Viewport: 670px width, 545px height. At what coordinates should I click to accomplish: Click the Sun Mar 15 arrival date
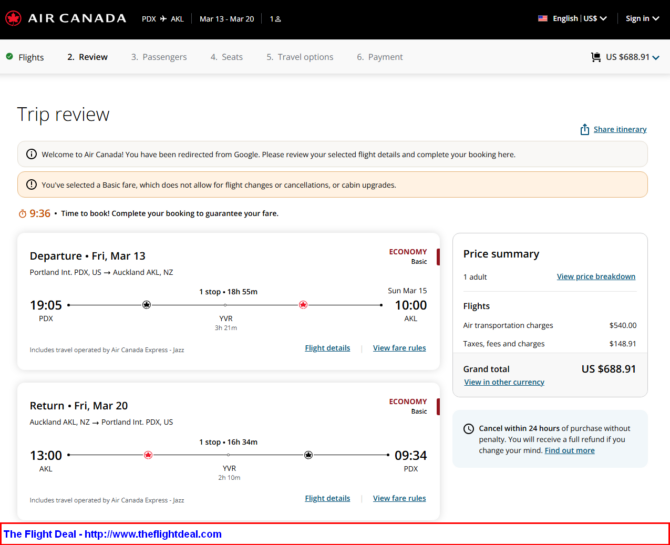[407, 291]
